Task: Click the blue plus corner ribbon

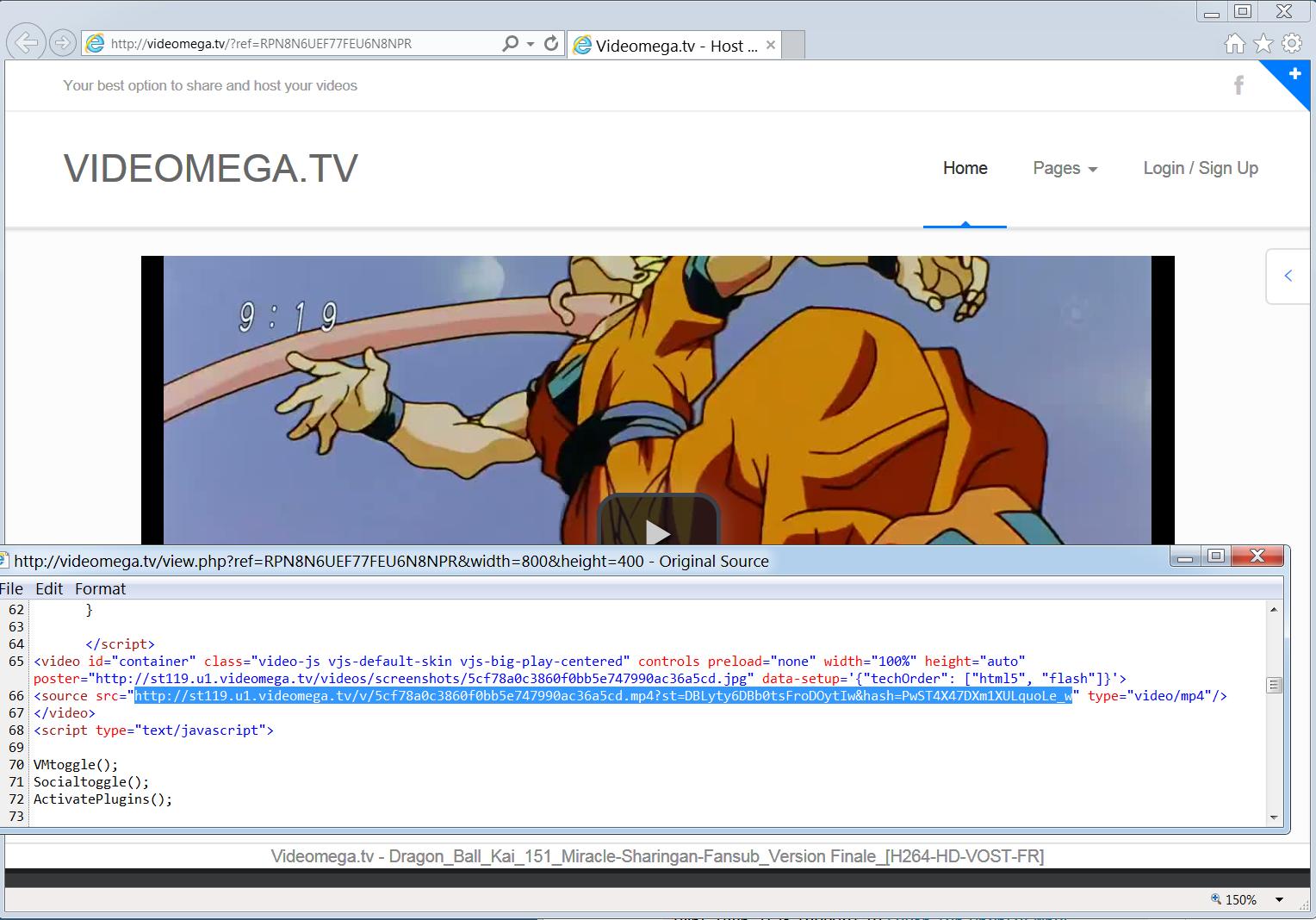Action: point(1294,74)
